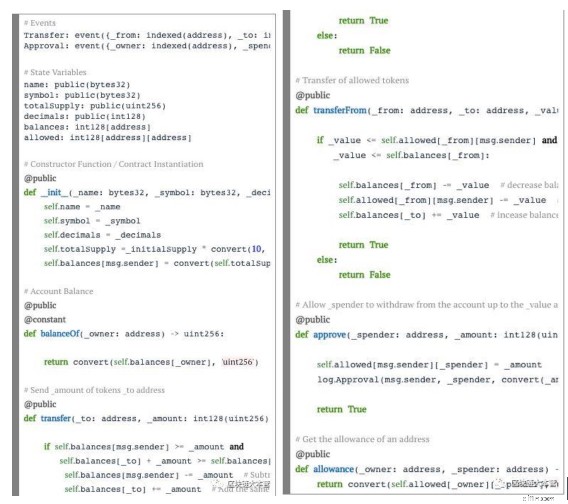Viewport: 568px width, 504px height.
Task: Click the transferFrom function name
Action: click(x=340, y=110)
